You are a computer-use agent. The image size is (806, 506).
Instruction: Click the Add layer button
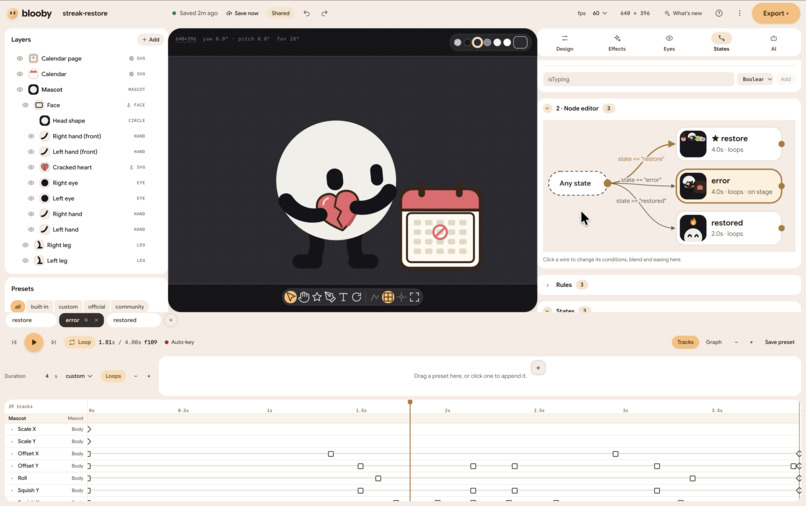[151, 40]
